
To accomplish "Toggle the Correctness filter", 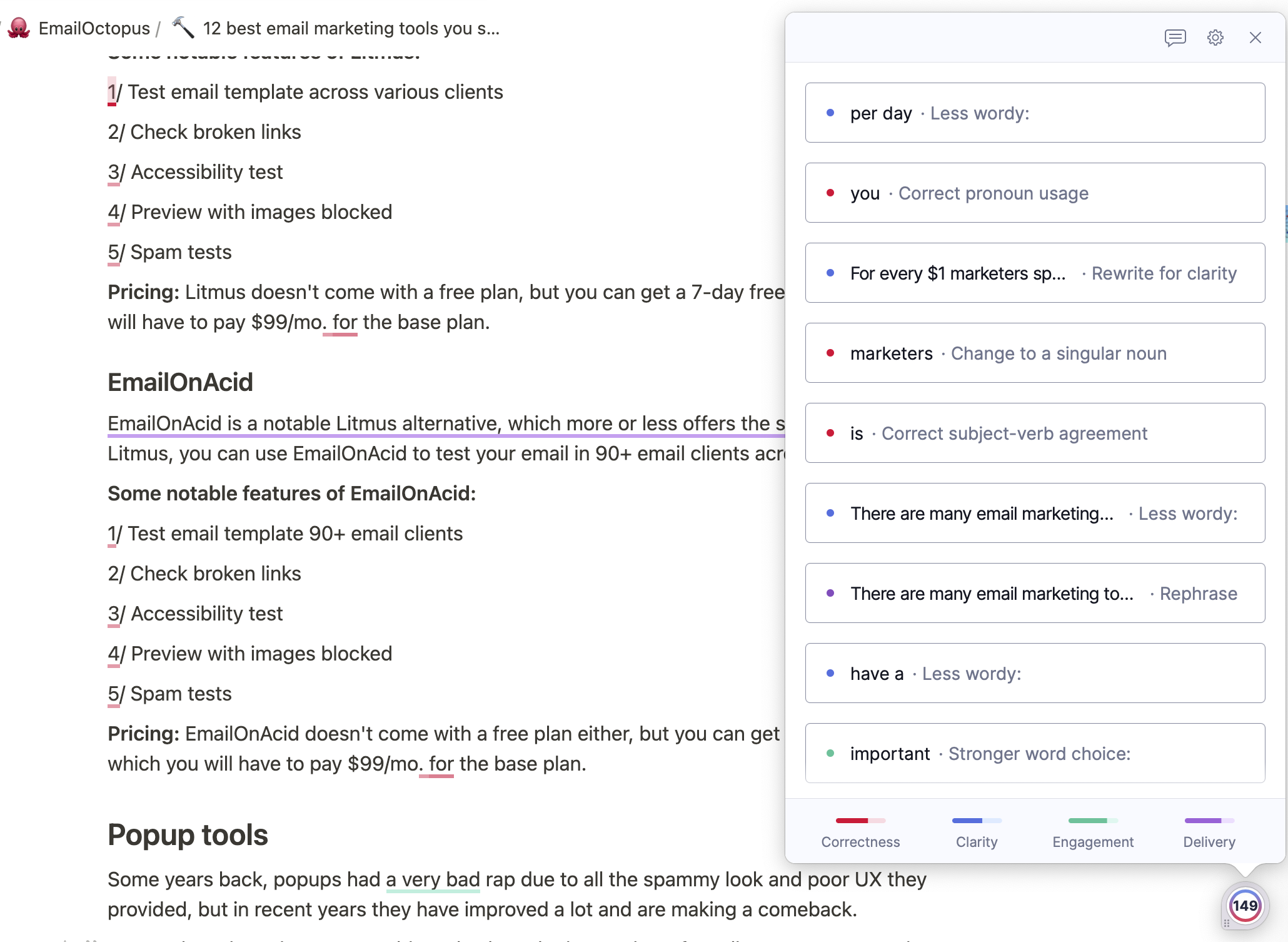I will click(860, 832).
